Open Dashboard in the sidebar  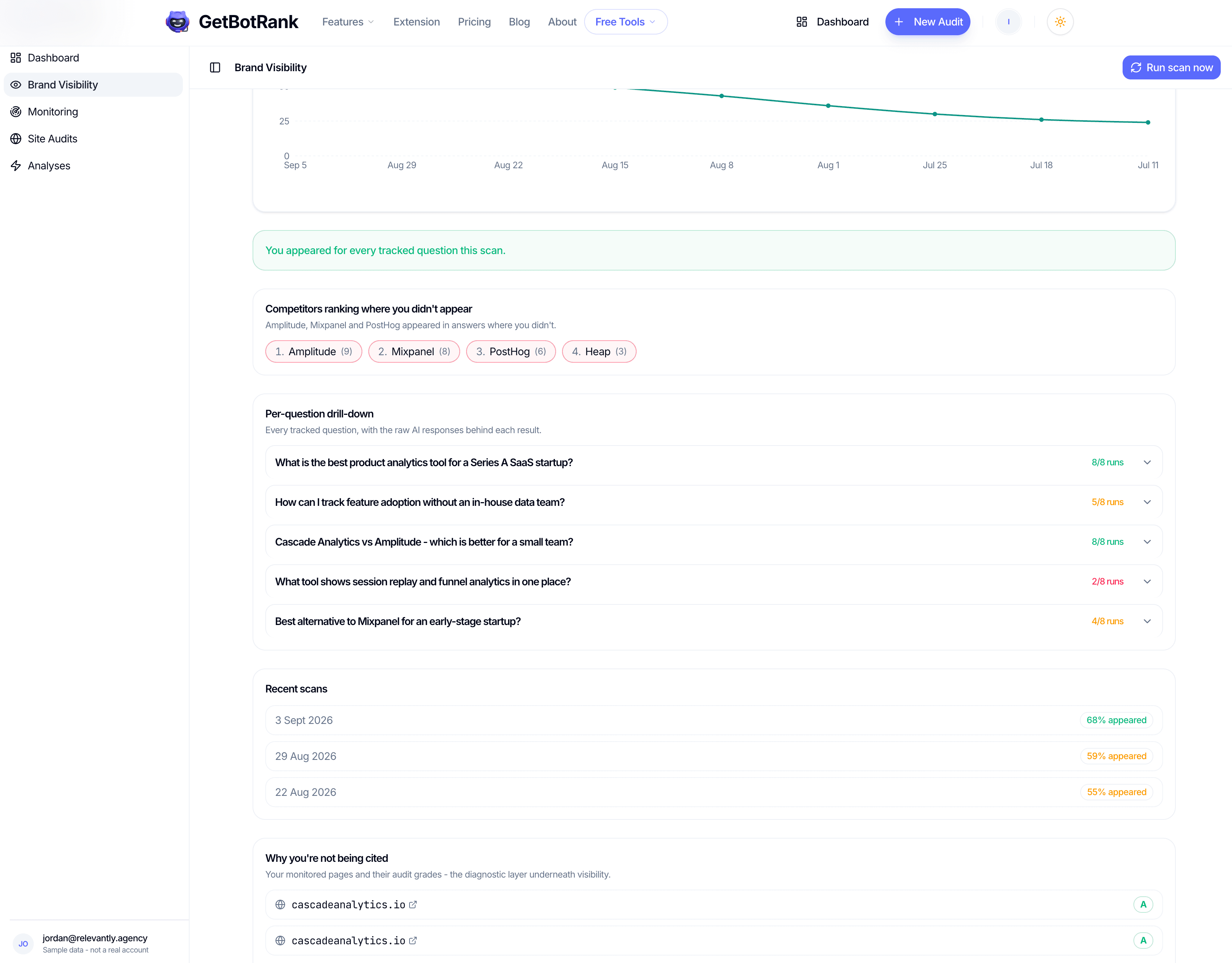click(93, 58)
